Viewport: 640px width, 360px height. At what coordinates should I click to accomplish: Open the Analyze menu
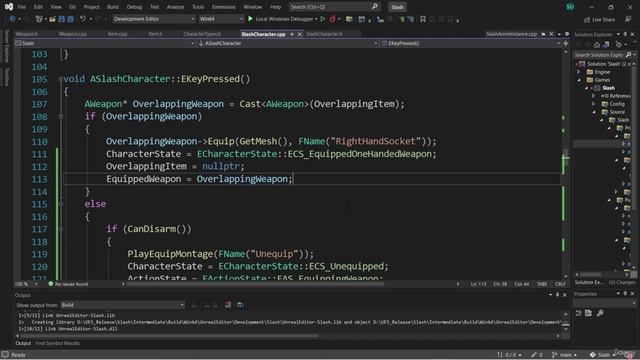pyautogui.click(x=176, y=7)
